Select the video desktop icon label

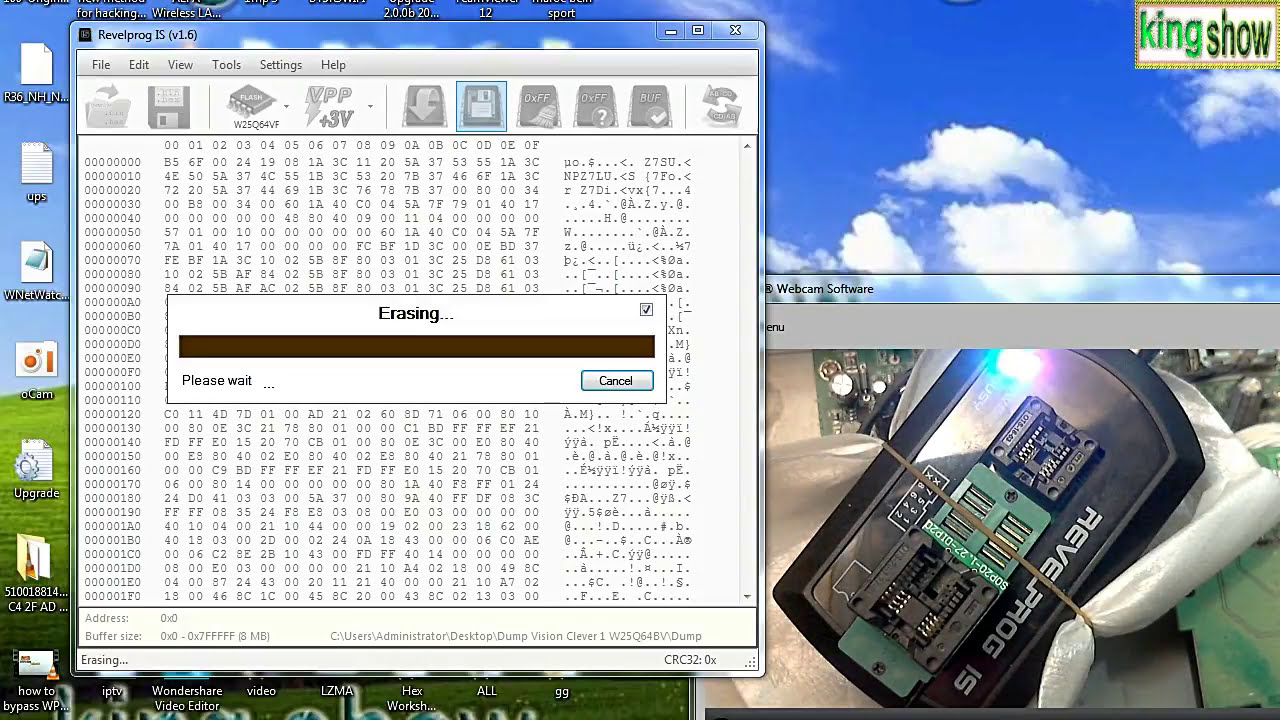point(262,691)
